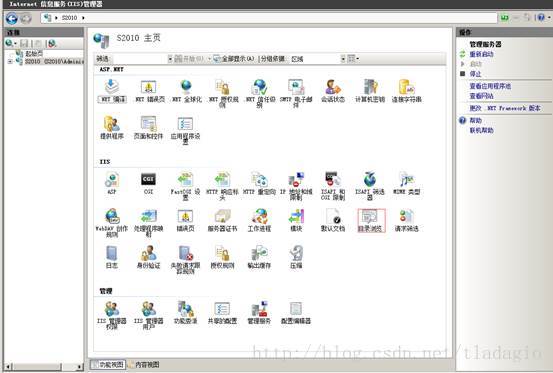Screen dimensions: 553x373
Task: Open 共享的配置 (Shared Configuration)
Action: pyautogui.click(x=222, y=313)
